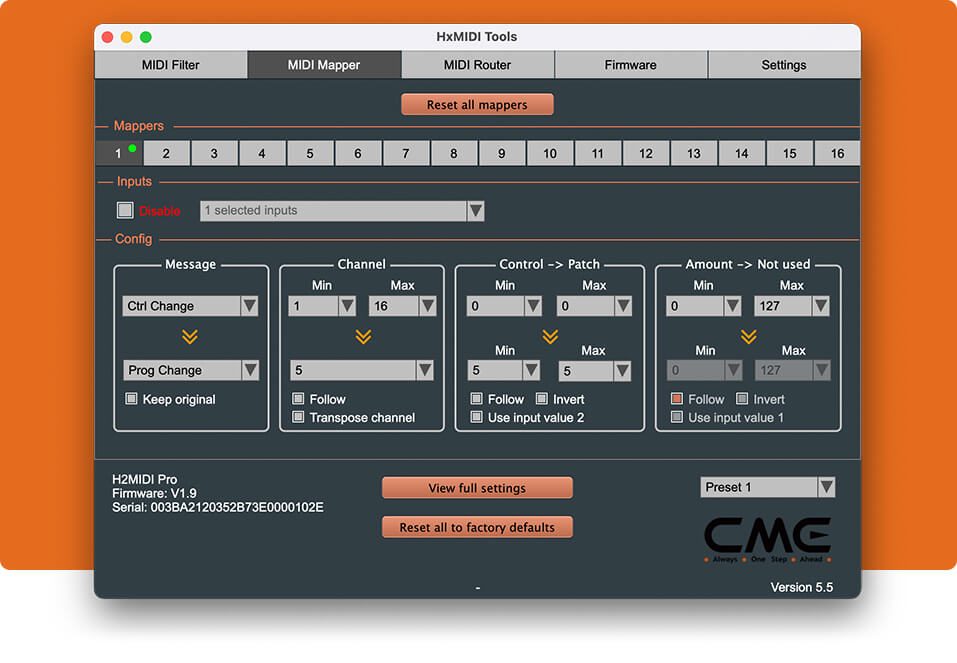This screenshot has width=957, height=663.
Task: Enable the Keep original checkbox
Action: point(131,399)
